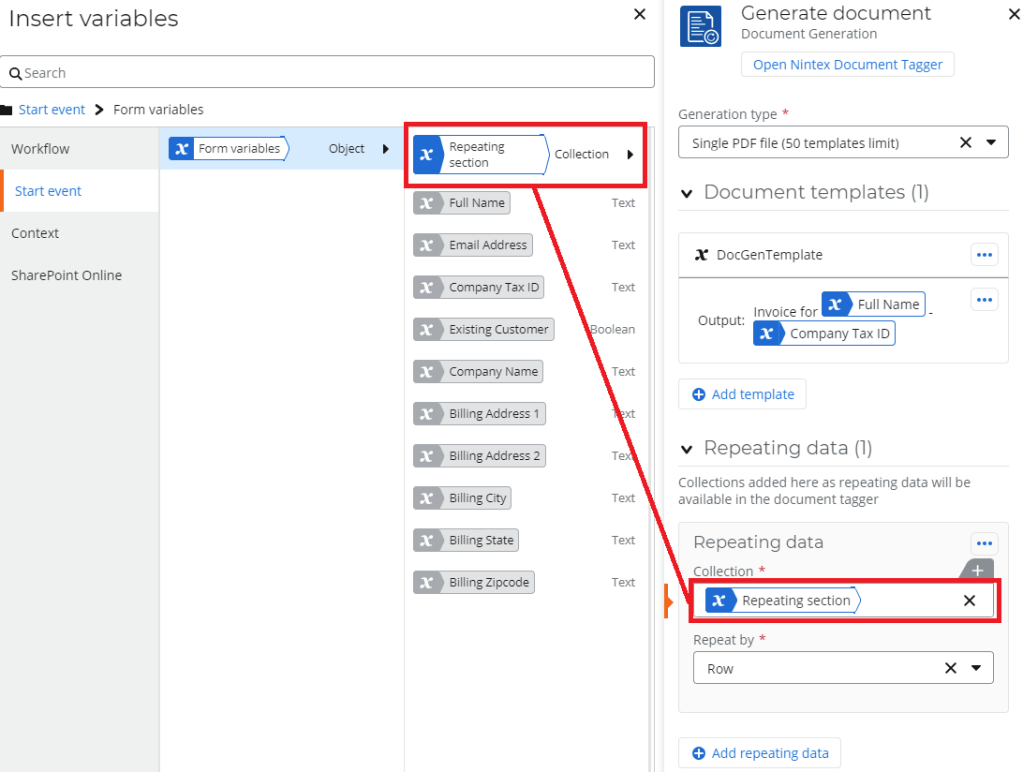Image resolution: width=1023 pixels, height=772 pixels.
Task: Select the Workflow tab in sidebar
Action: (x=41, y=149)
